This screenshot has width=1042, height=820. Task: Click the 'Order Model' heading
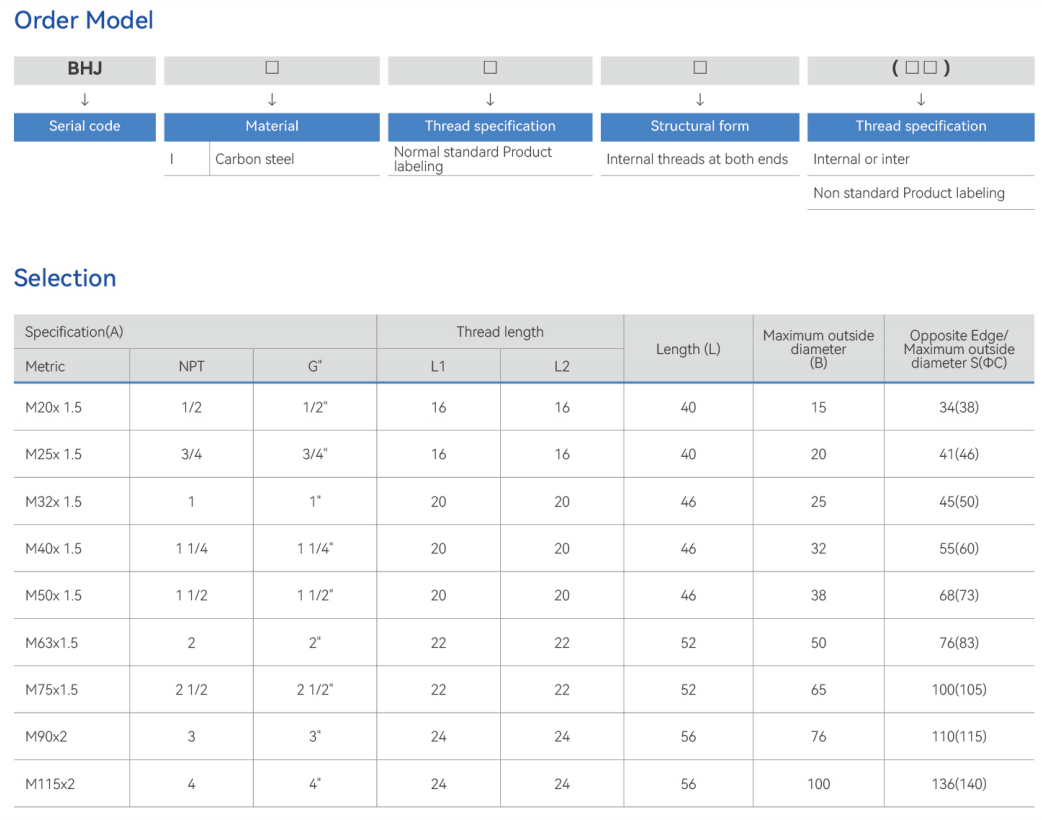84,21
